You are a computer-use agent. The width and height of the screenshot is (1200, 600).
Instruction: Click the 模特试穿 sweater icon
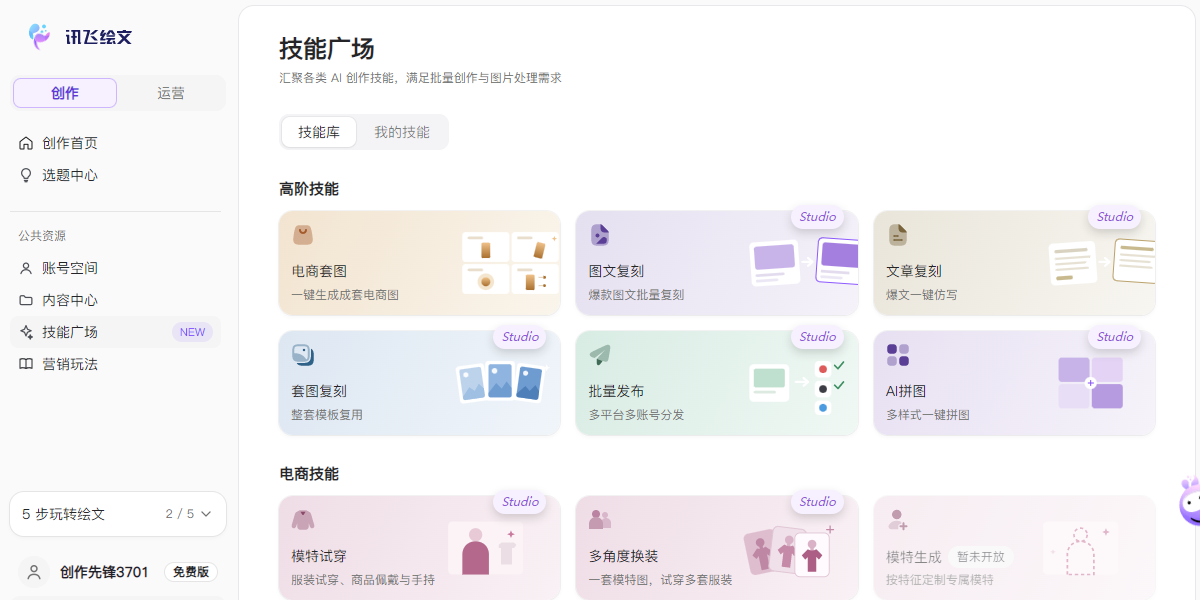tap(302, 520)
